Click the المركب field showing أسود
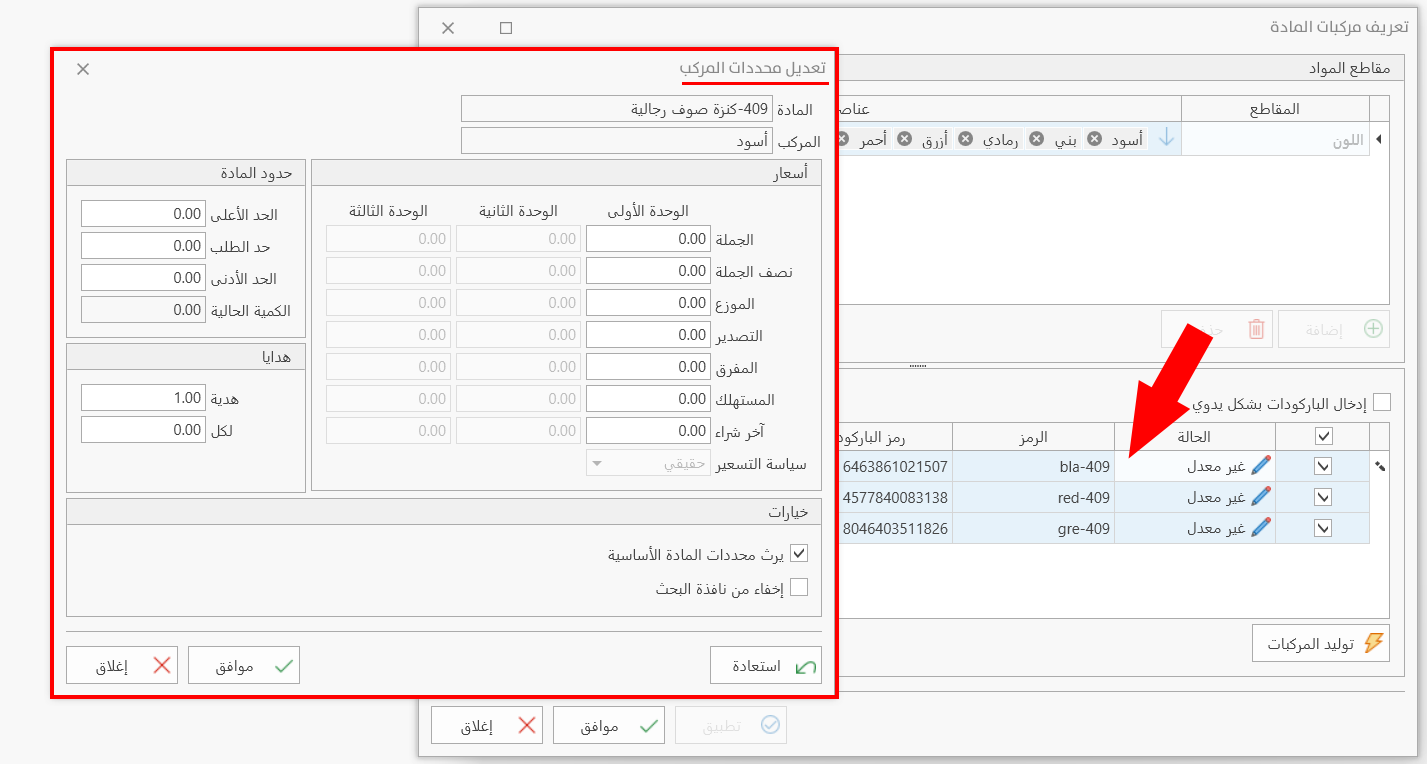 pos(616,141)
